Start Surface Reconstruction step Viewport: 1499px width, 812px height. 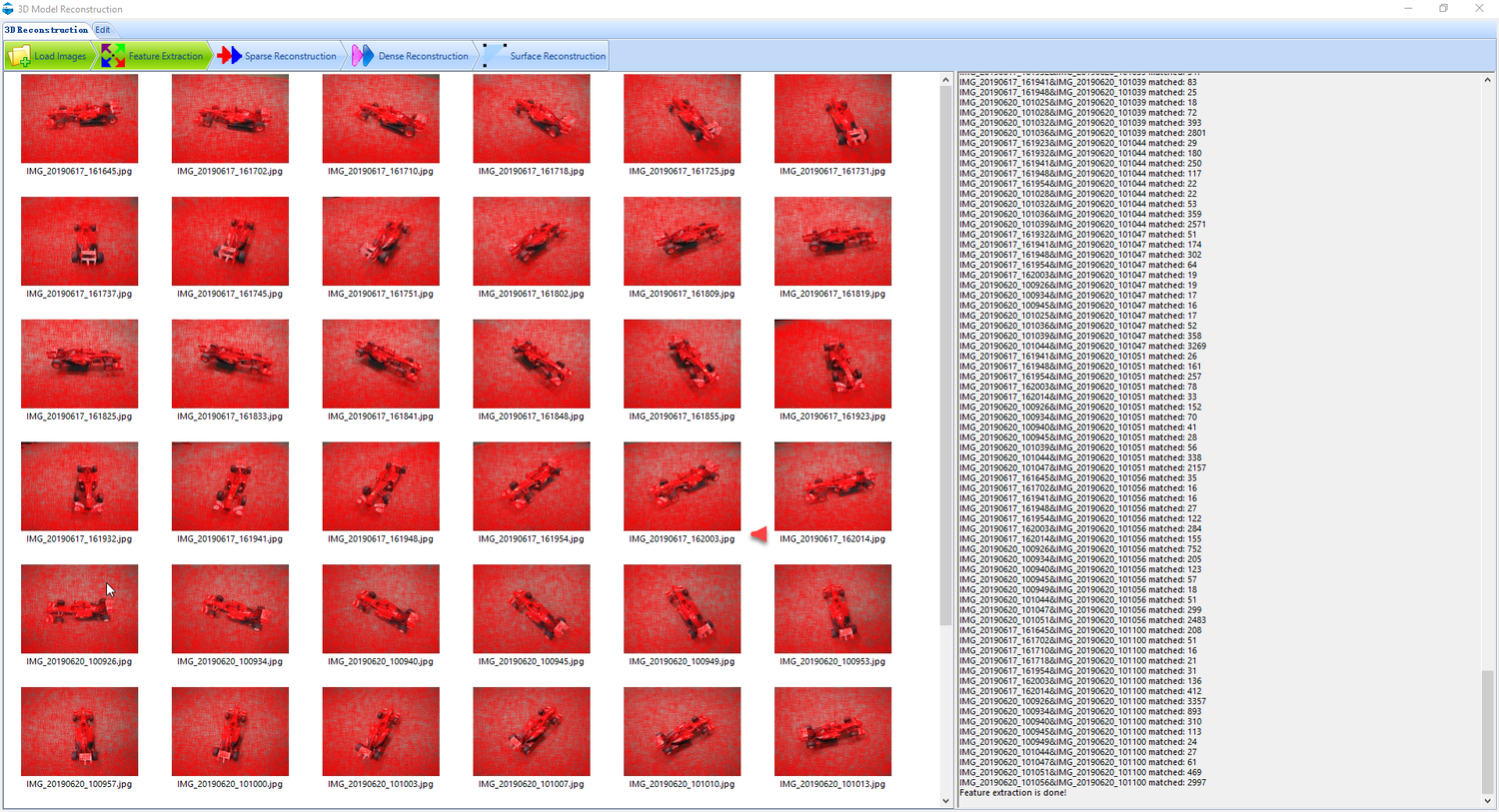545,56
